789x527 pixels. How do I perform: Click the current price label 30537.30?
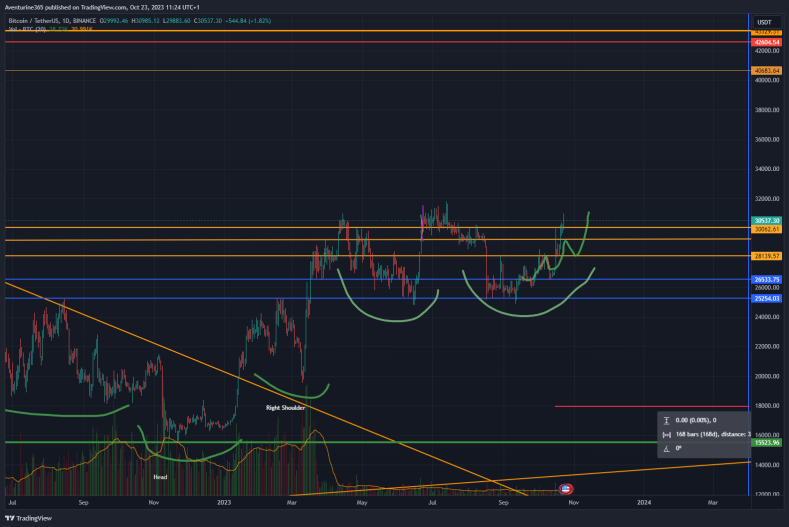click(767, 220)
